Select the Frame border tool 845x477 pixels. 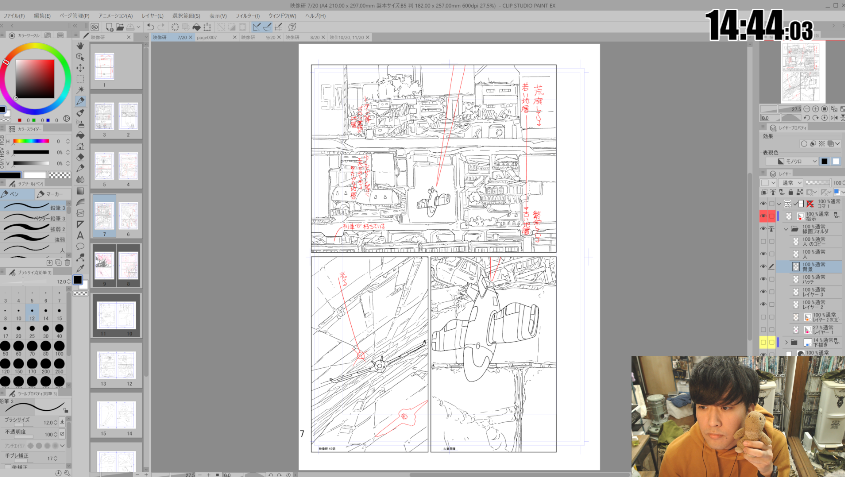click(x=80, y=213)
